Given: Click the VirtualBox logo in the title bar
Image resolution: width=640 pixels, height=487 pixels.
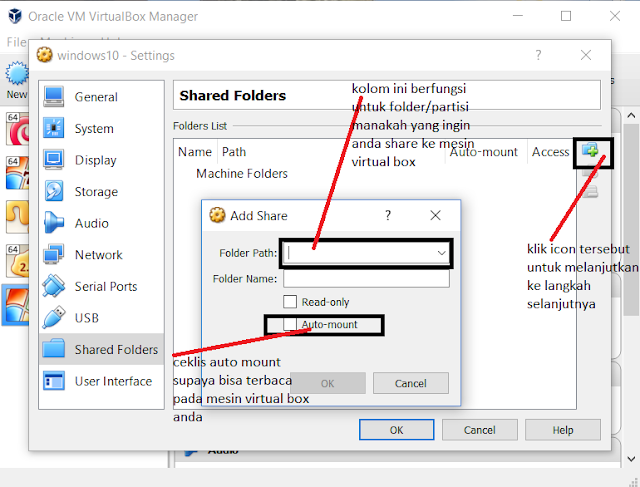Looking at the screenshot, I should (x=15, y=16).
